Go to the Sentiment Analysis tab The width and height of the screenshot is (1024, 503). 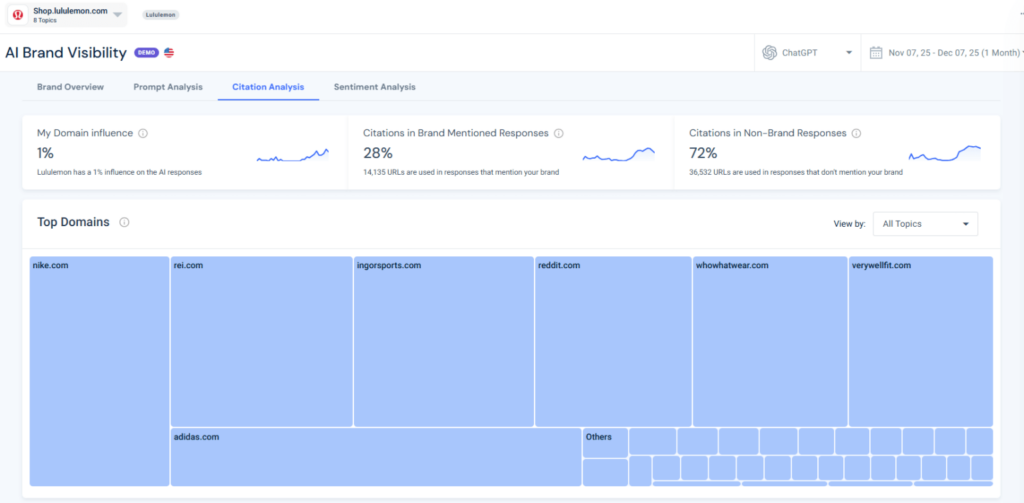tap(374, 87)
